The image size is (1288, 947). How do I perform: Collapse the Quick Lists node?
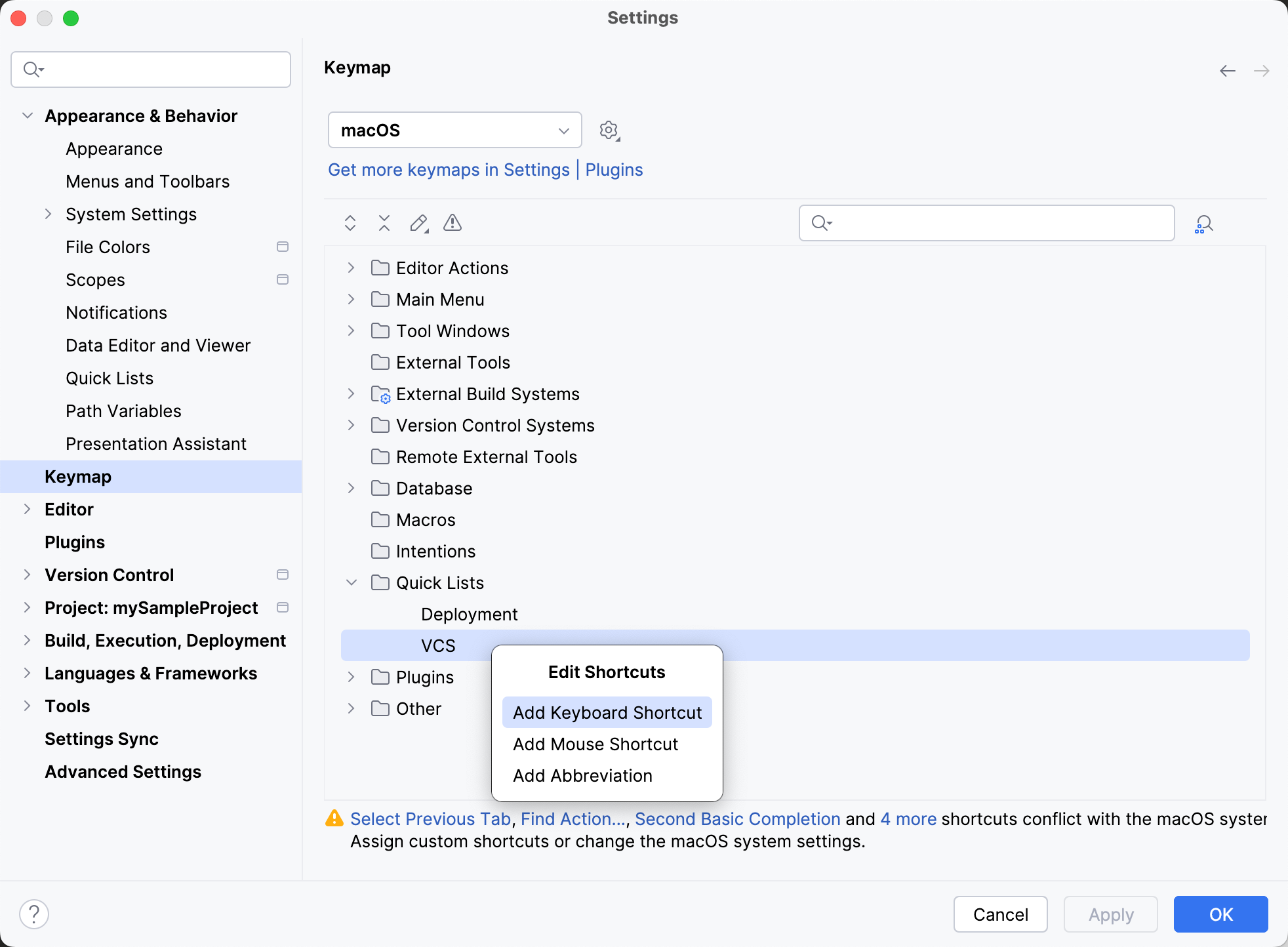351,582
